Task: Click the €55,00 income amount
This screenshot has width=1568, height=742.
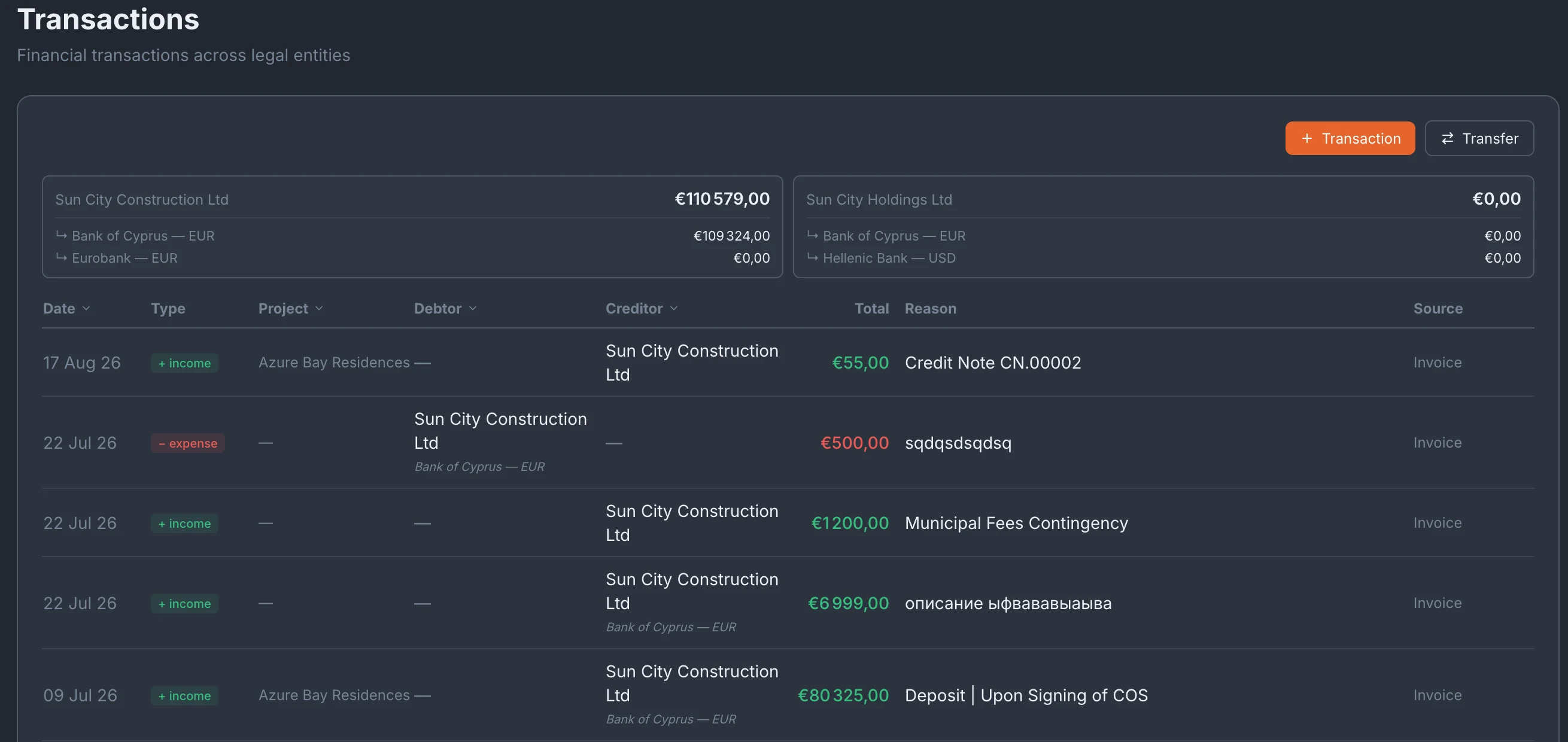Action: coord(860,363)
